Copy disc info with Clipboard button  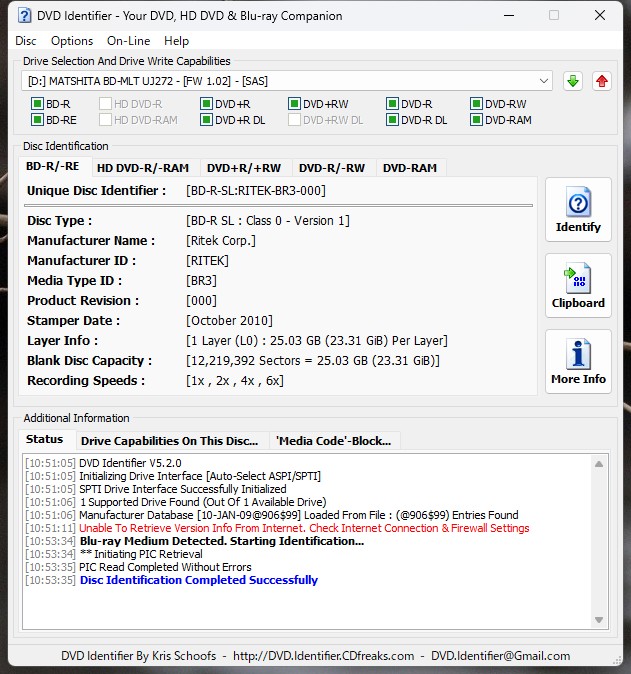pos(578,285)
